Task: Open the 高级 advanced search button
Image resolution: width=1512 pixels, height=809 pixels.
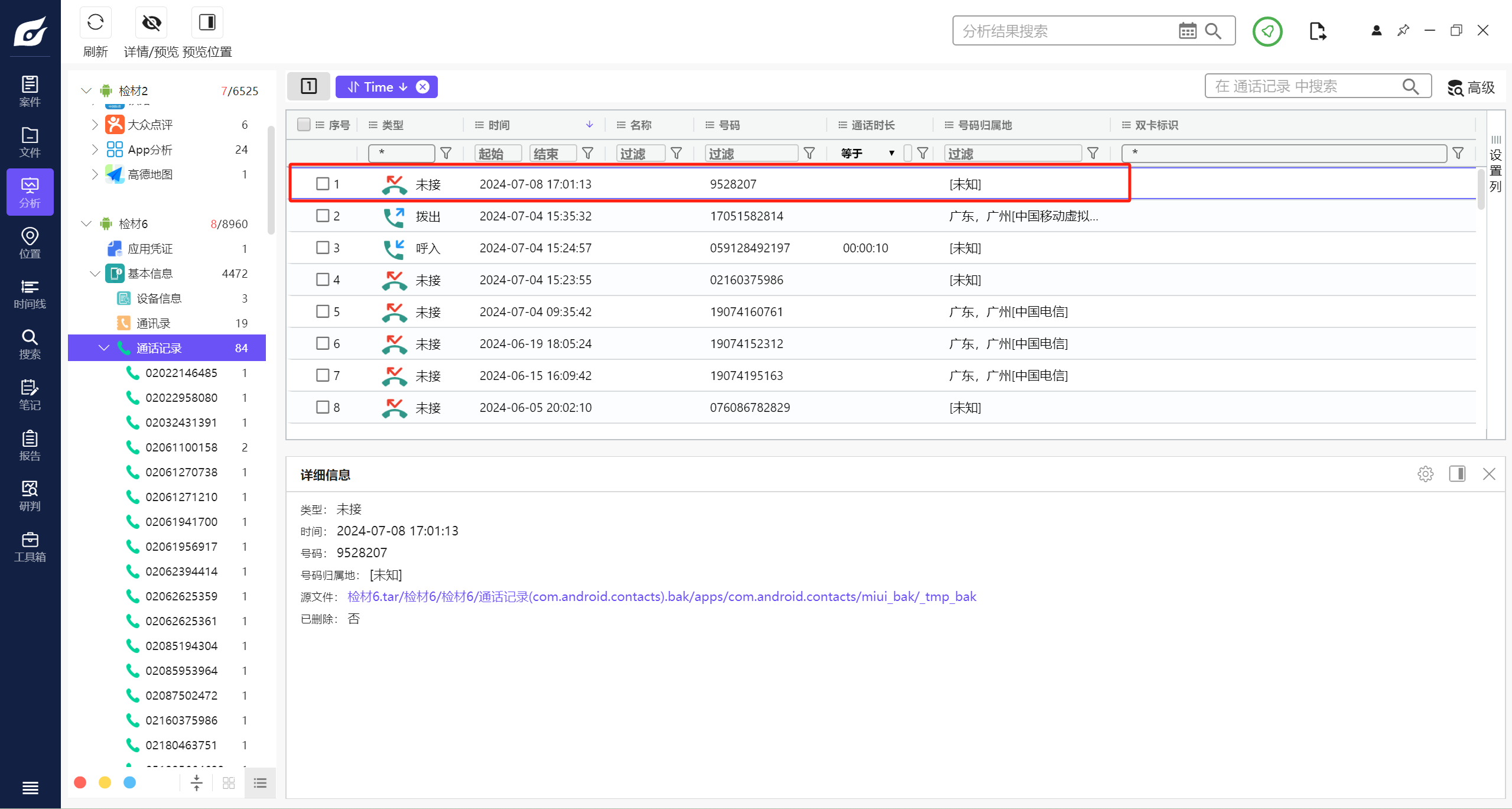Action: (1471, 87)
